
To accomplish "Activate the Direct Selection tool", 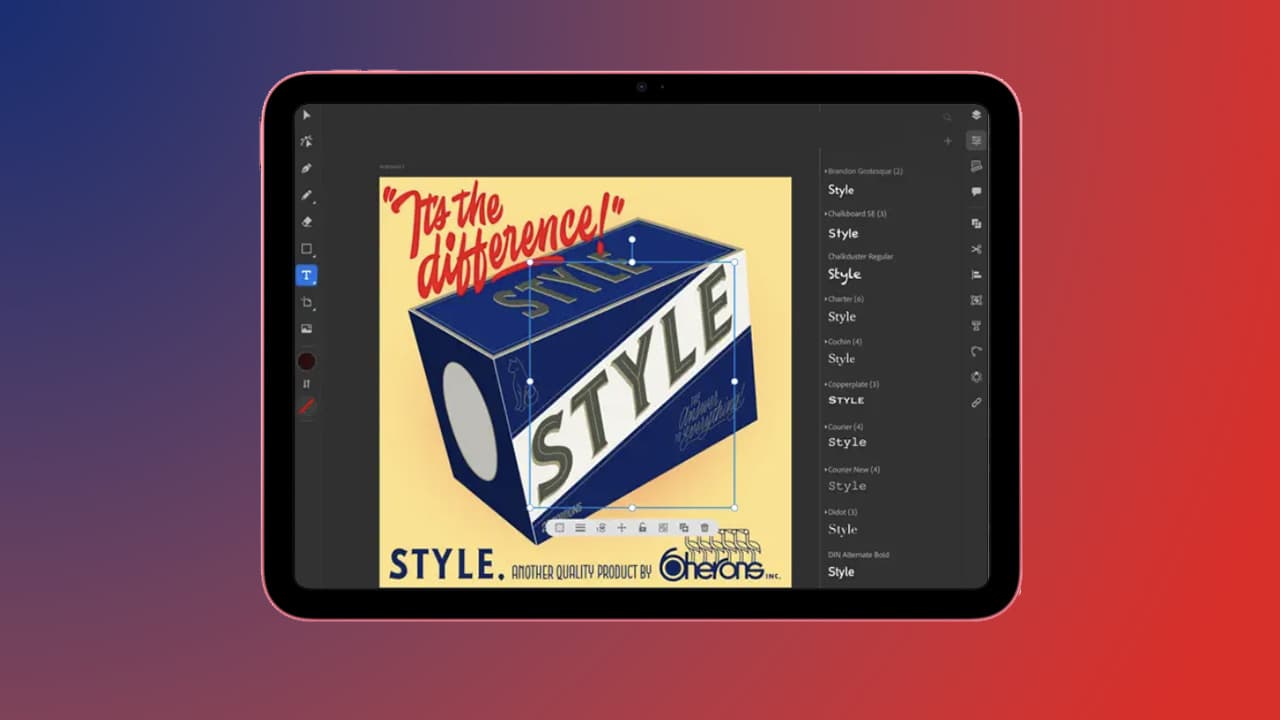I will click(x=307, y=141).
